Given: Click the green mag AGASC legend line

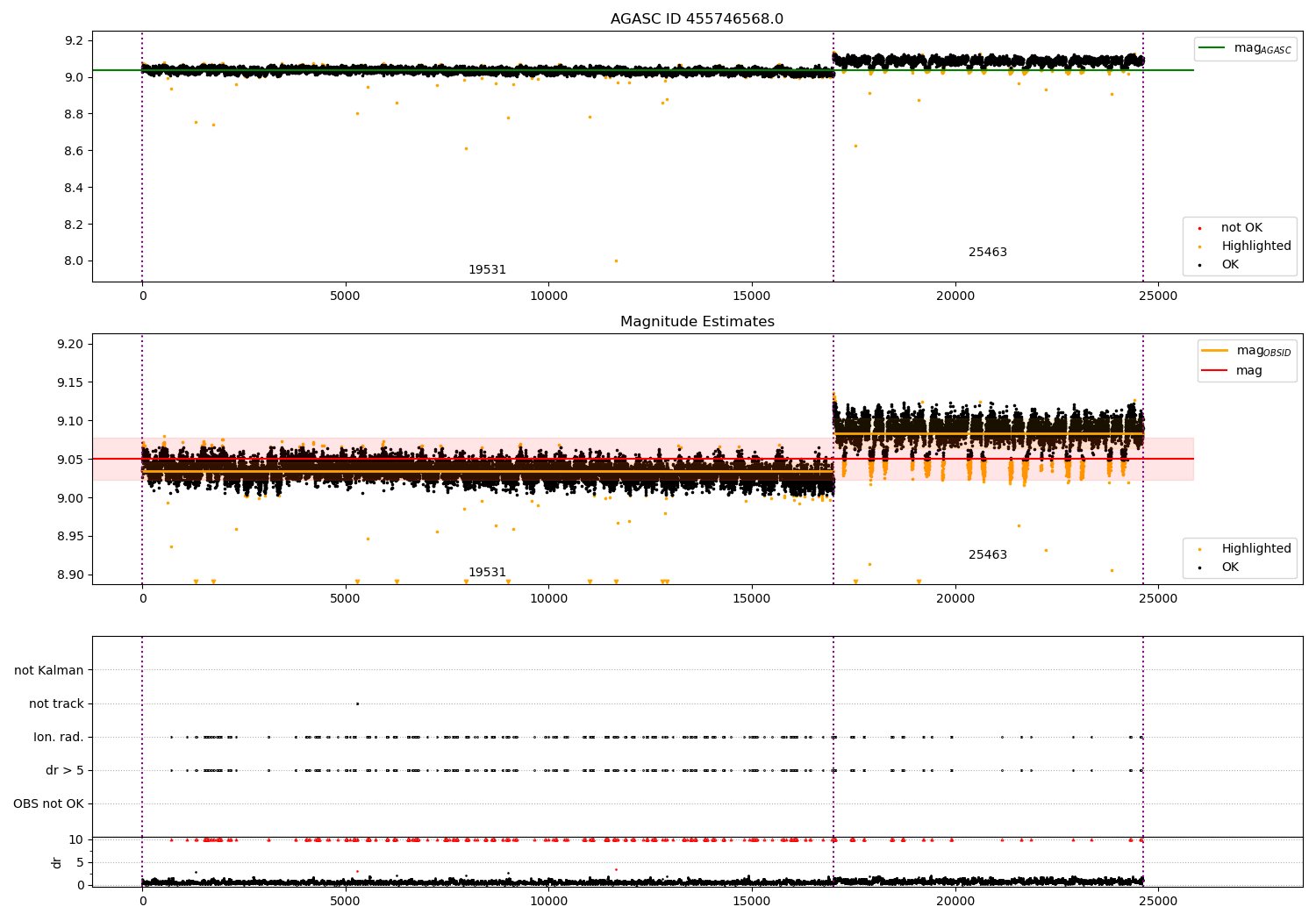Looking at the screenshot, I should tap(1212, 47).
